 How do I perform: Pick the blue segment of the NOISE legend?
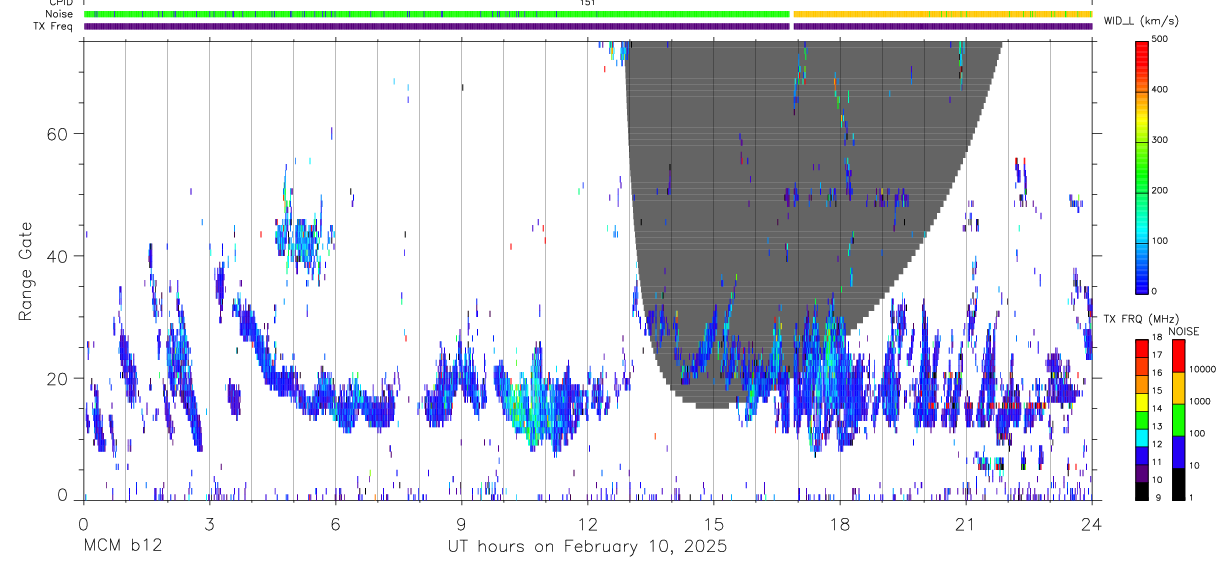[x=1177, y=450]
